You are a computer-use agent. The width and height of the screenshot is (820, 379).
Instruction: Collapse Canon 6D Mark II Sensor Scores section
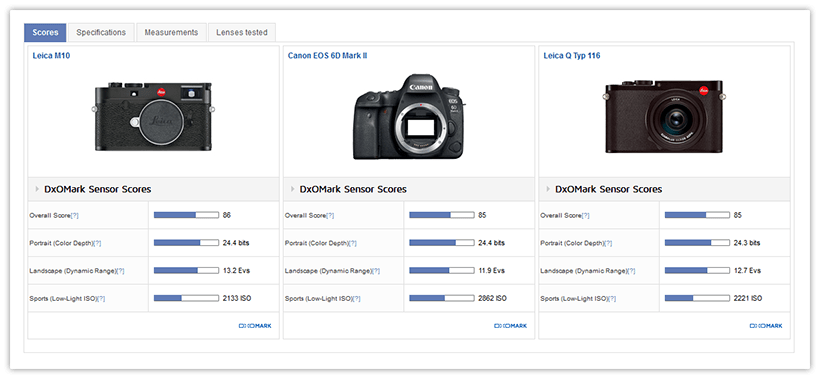(x=292, y=189)
